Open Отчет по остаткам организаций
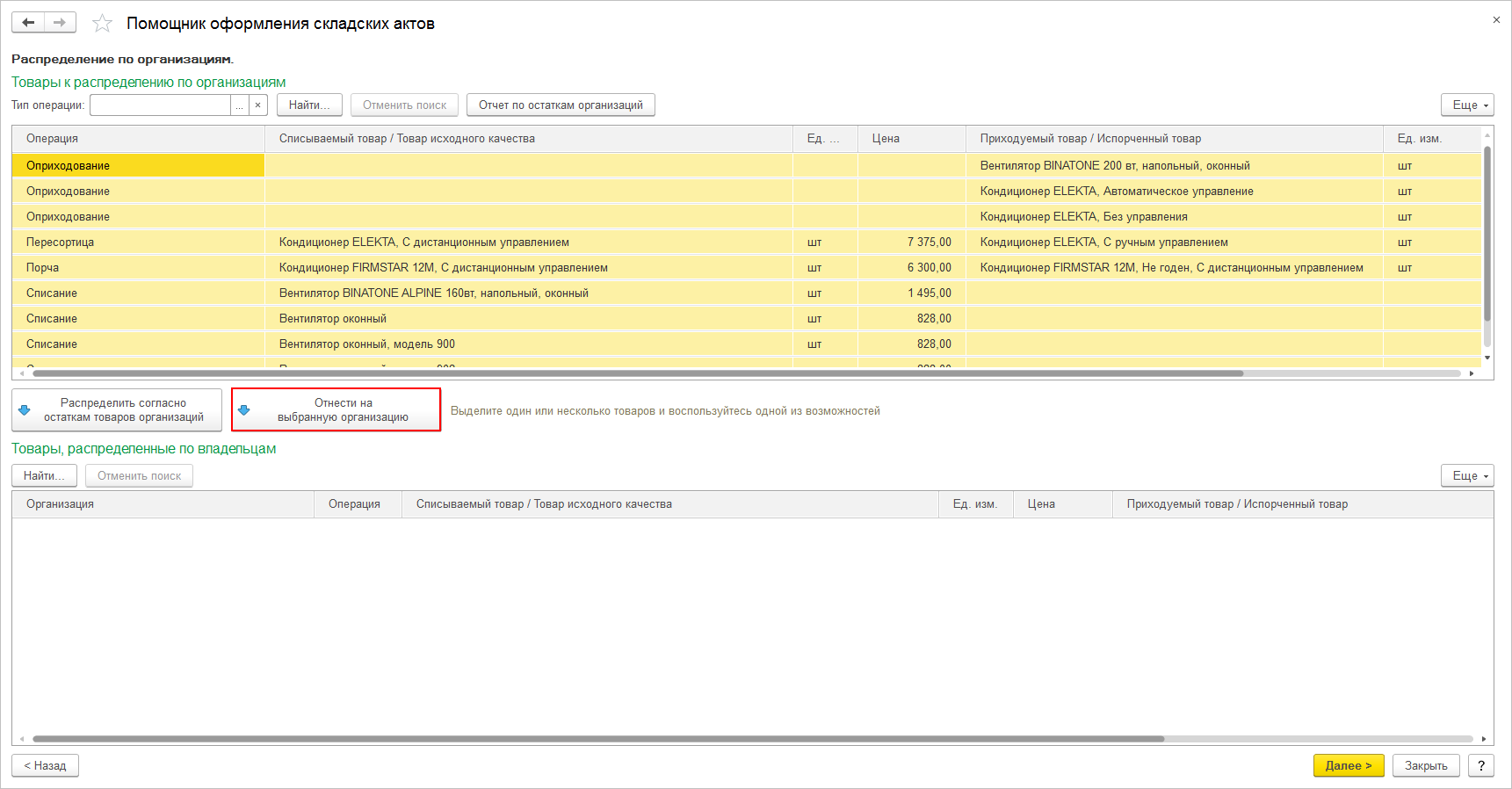This screenshot has height=789, width=1512. [x=561, y=105]
